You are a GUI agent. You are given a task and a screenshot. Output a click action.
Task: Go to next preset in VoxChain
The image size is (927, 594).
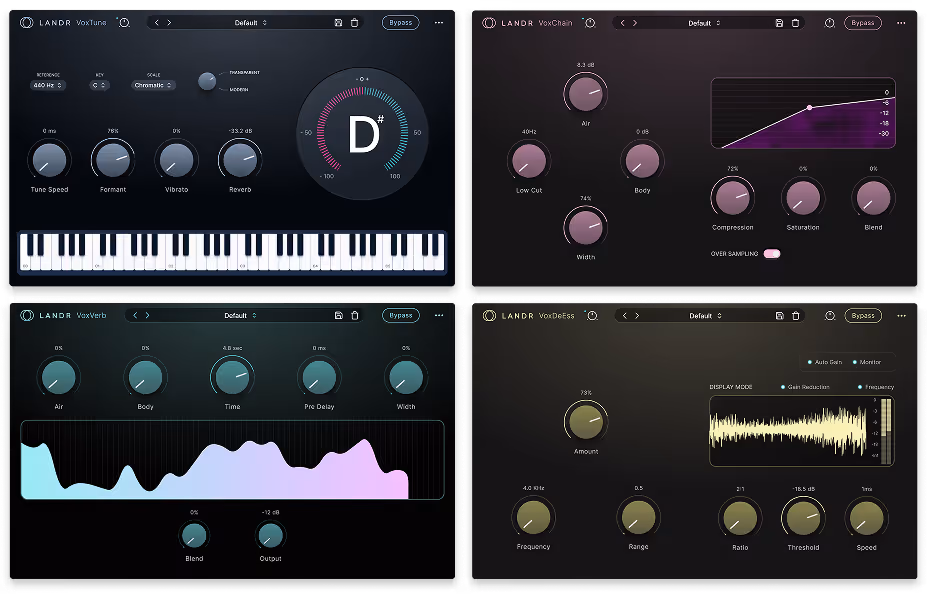coord(635,23)
